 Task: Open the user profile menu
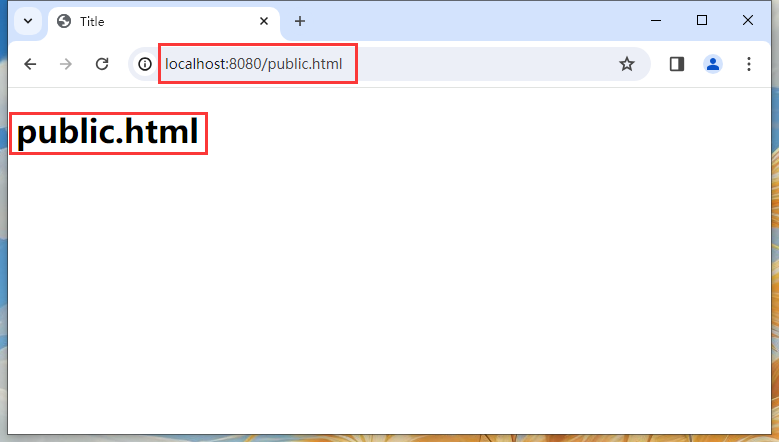point(713,64)
